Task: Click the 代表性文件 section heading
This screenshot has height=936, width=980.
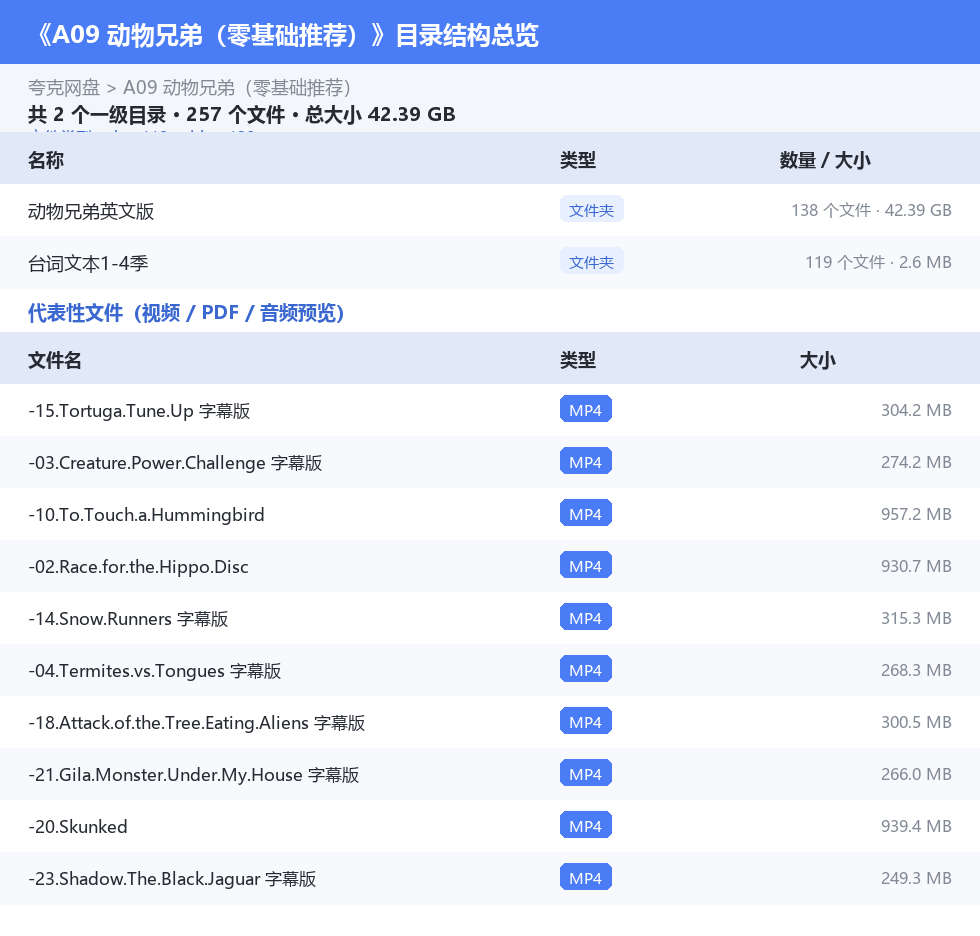Action: tap(186, 312)
